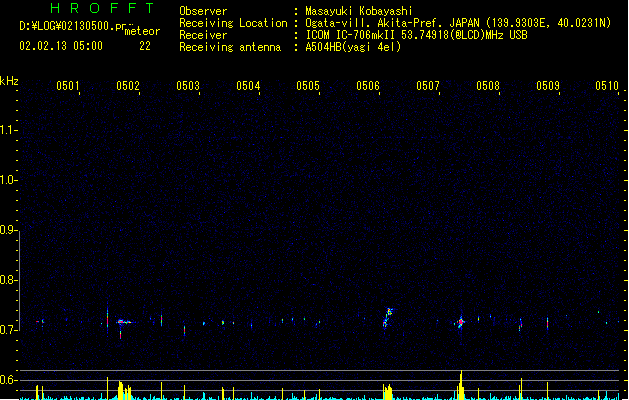Click time marker 0506

coord(368,86)
